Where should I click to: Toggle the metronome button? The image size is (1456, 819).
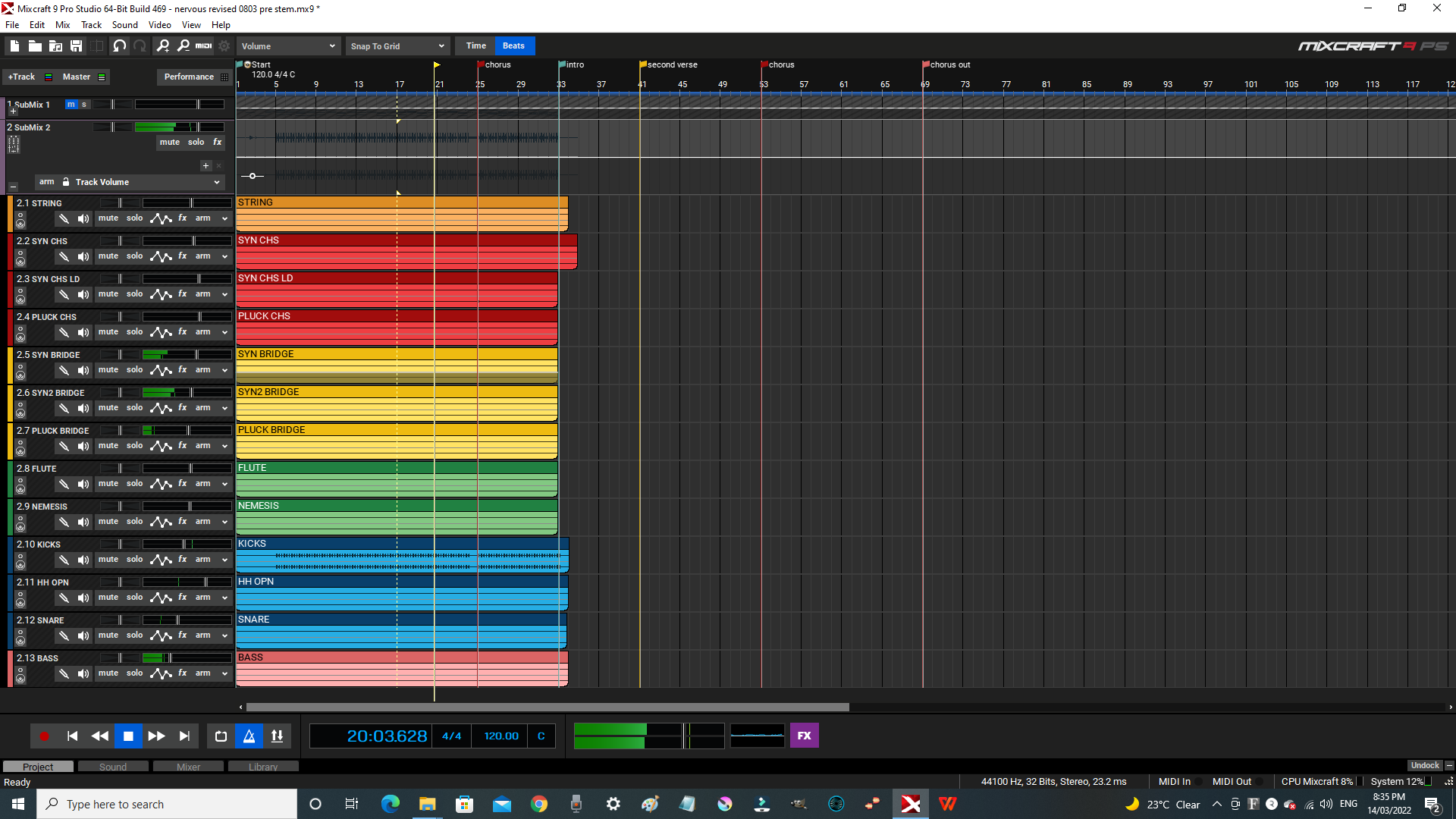249,736
